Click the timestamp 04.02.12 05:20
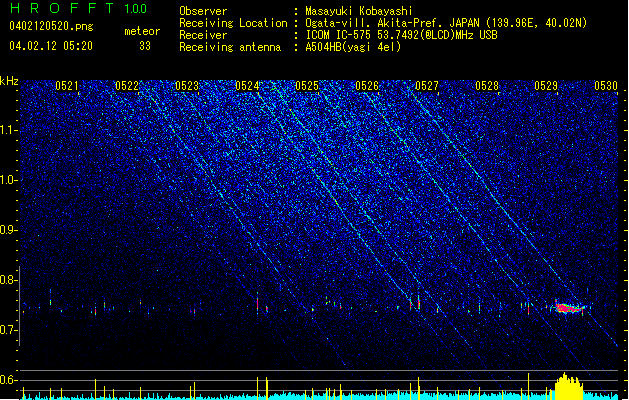Viewport: 629px width, 400px height. click(x=51, y=46)
